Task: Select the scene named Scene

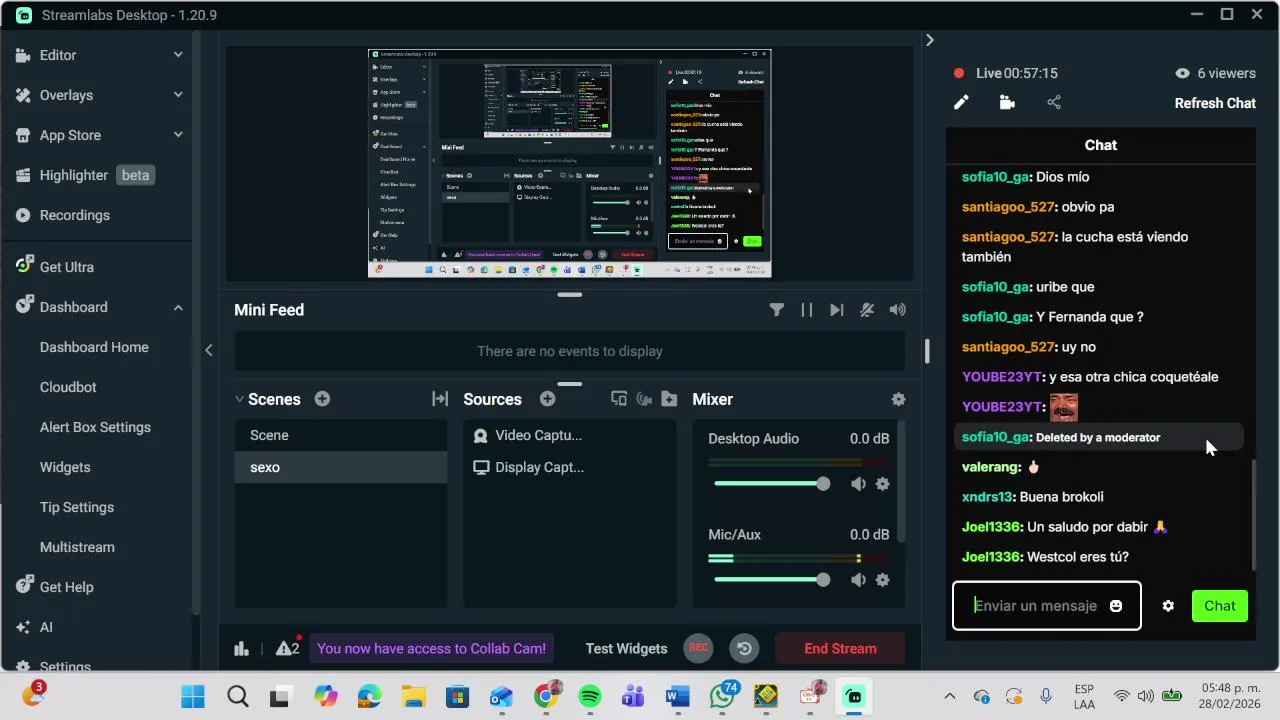Action: 341,435
